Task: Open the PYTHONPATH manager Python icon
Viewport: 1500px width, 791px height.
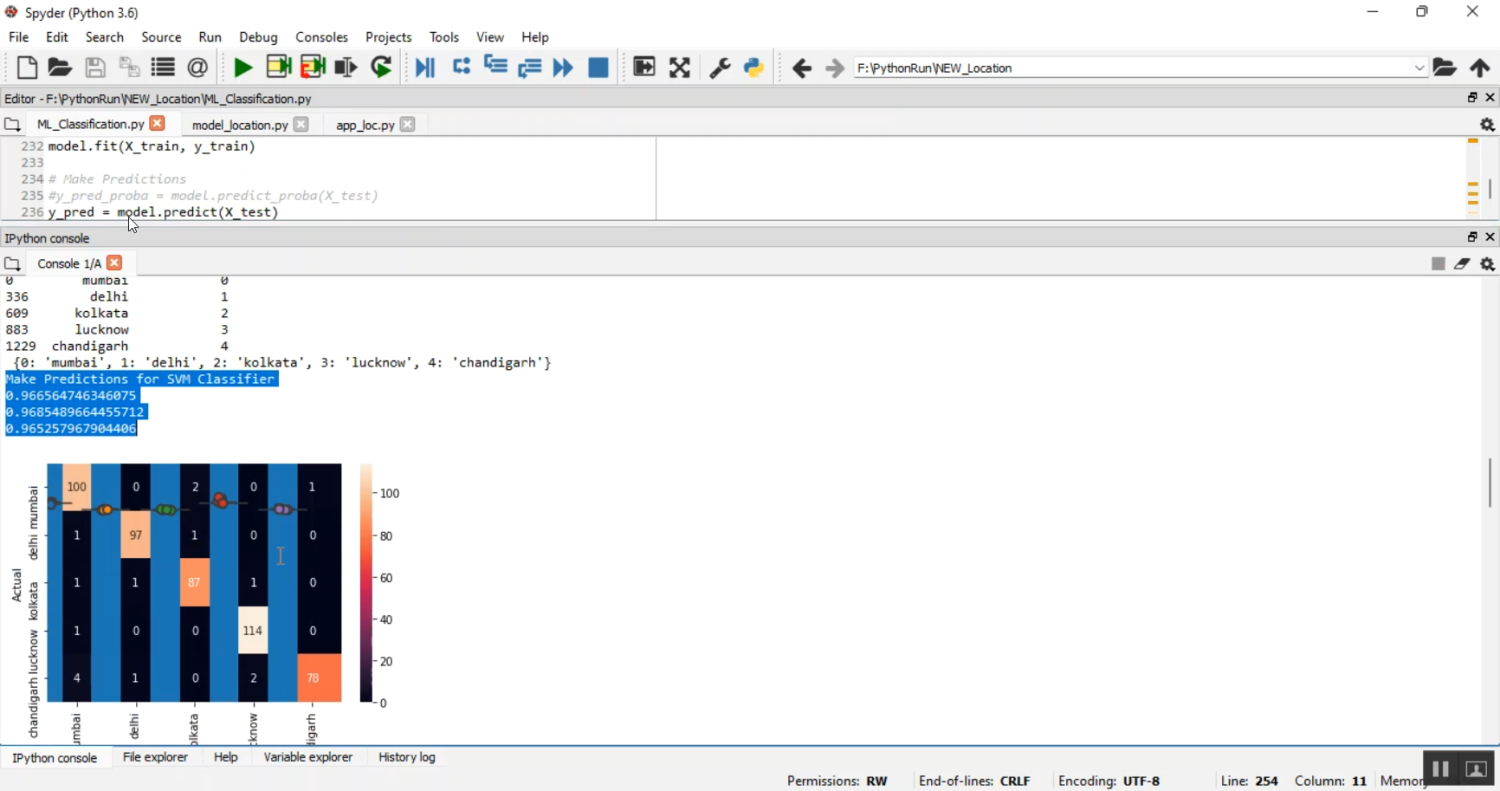Action: pyautogui.click(x=754, y=68)
